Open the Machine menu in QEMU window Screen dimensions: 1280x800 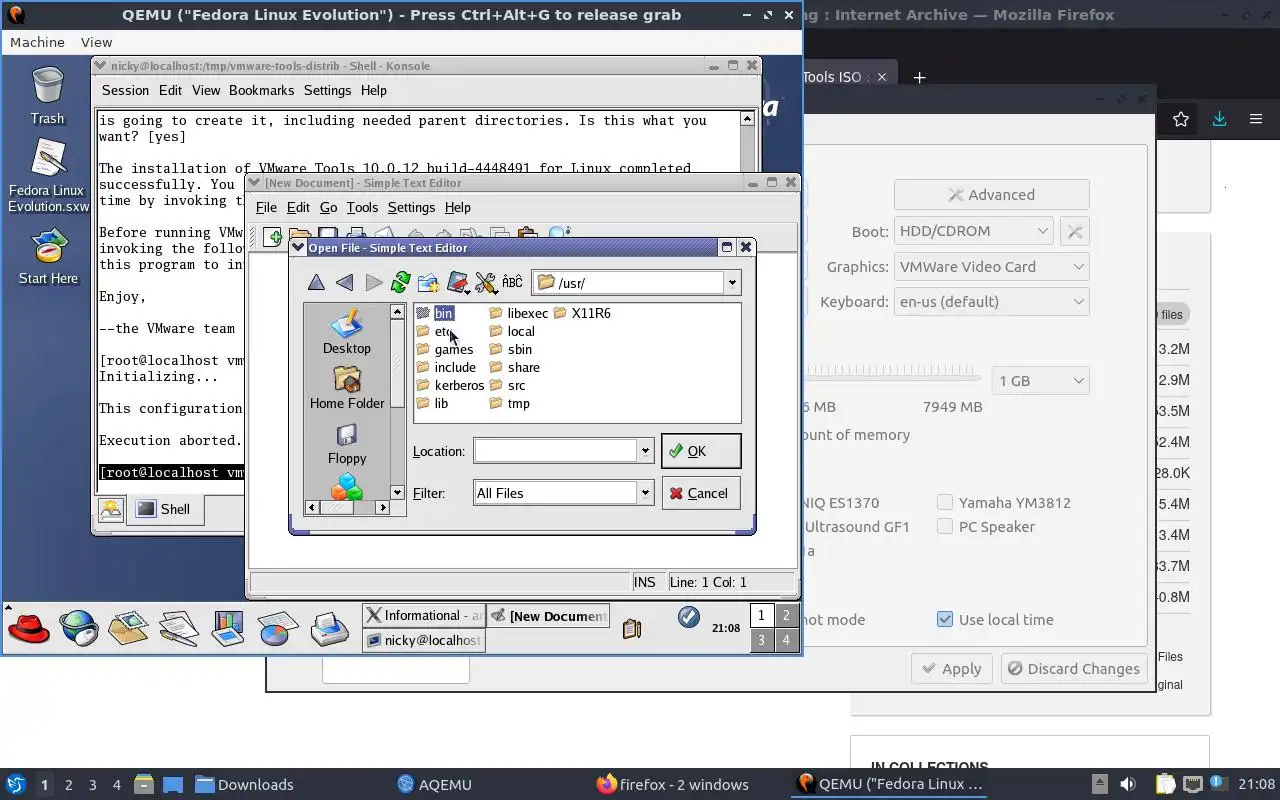pyautogui.click(x=37, y=42)
